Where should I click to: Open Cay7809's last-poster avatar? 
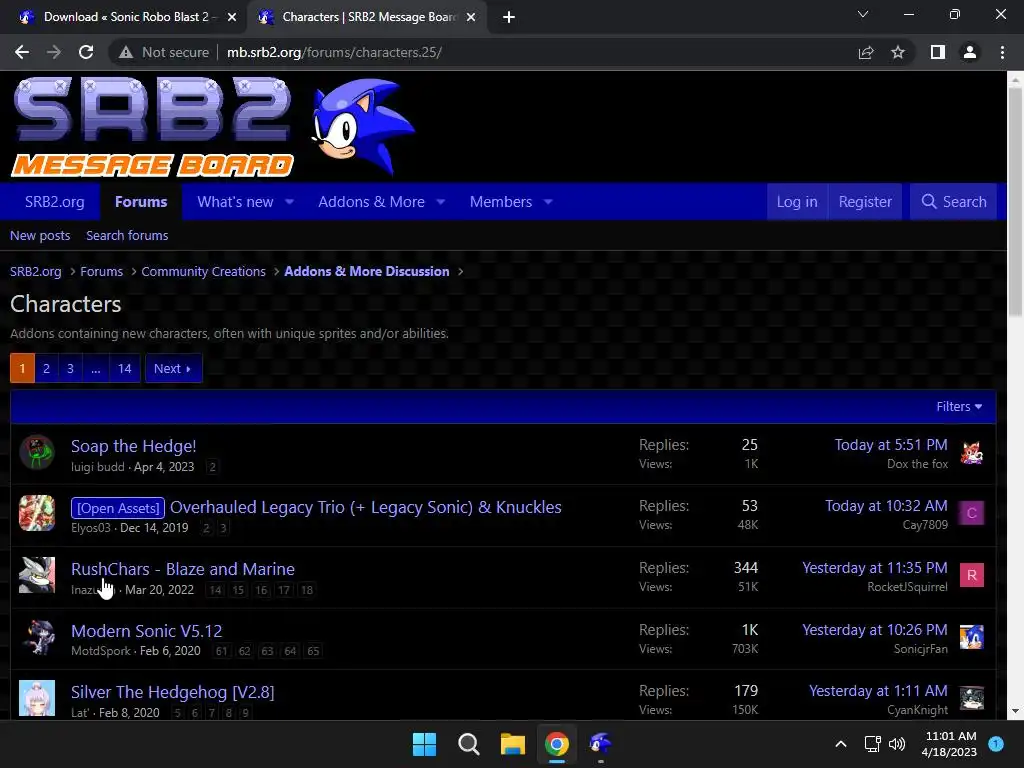[972, 513]
